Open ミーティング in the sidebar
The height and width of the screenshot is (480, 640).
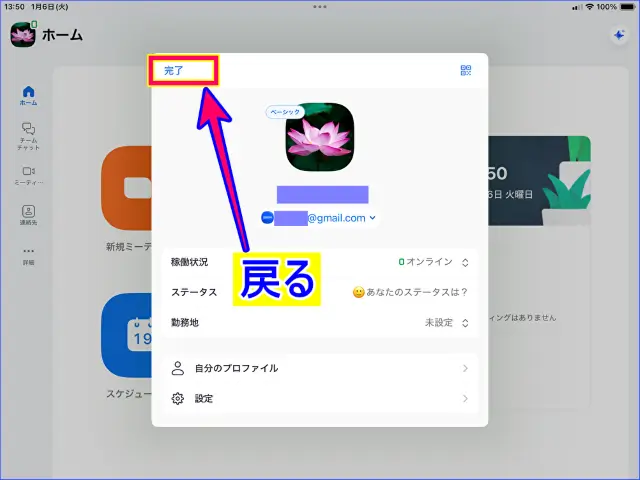coord(28,175)
